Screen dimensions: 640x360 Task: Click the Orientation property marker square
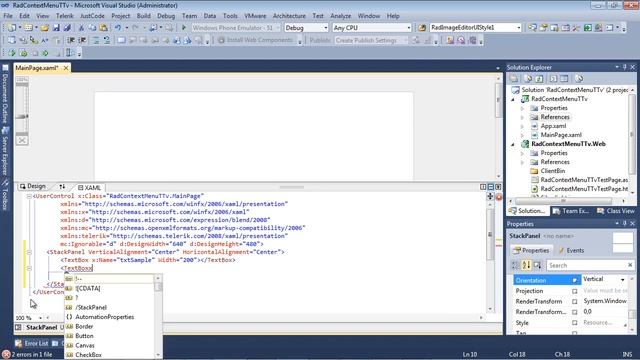click(575, 280)
